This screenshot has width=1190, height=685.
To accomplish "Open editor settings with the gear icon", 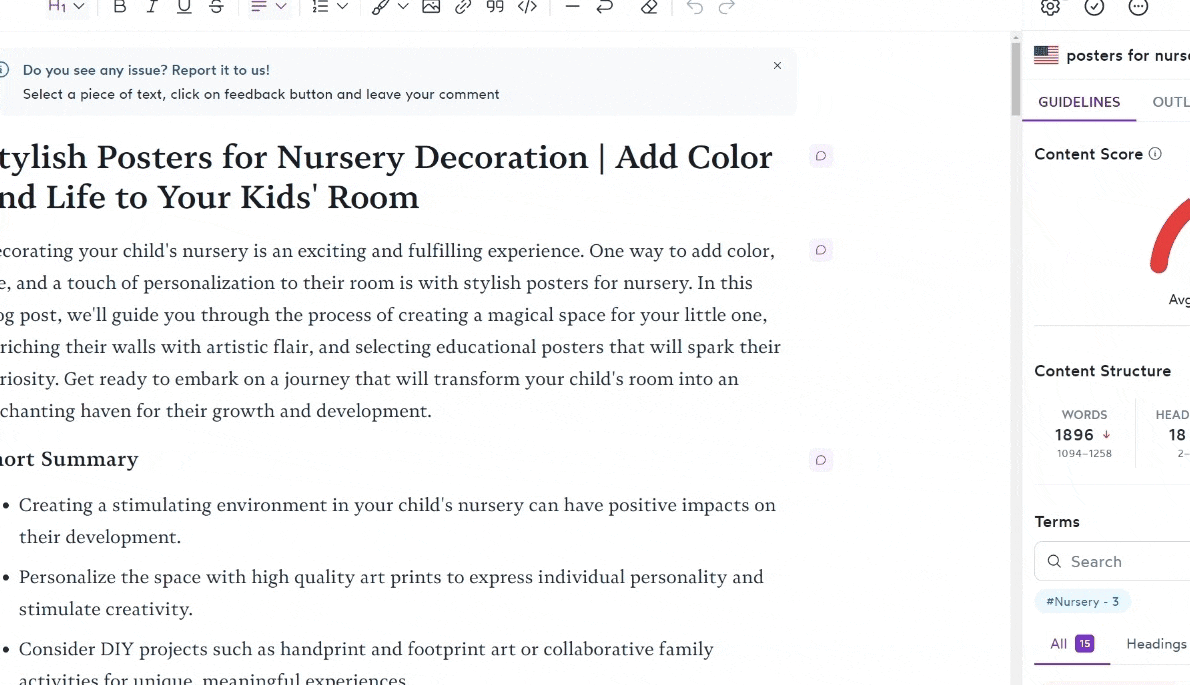I will [x=1050, y=7].
